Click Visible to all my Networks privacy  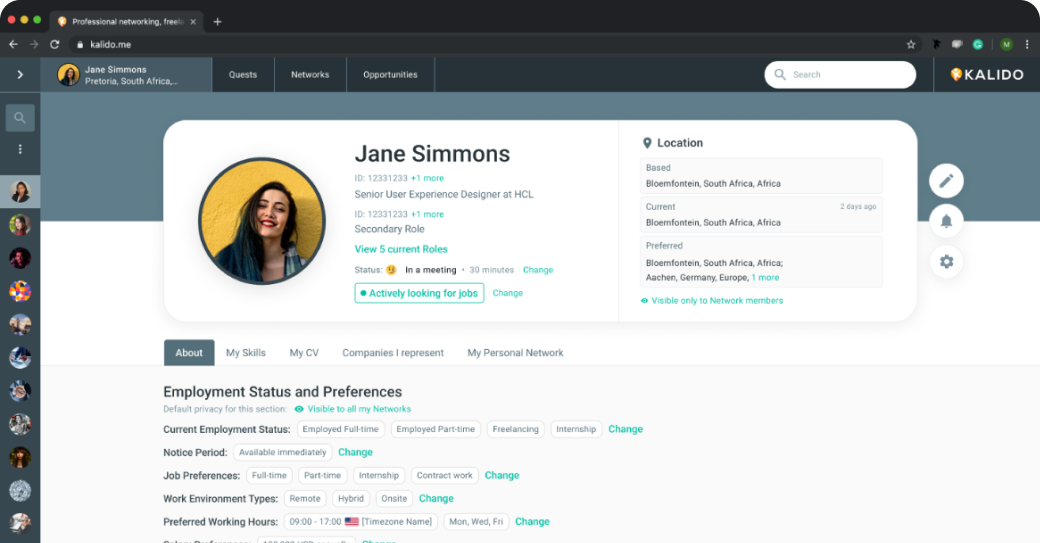[x=358, y=409]
